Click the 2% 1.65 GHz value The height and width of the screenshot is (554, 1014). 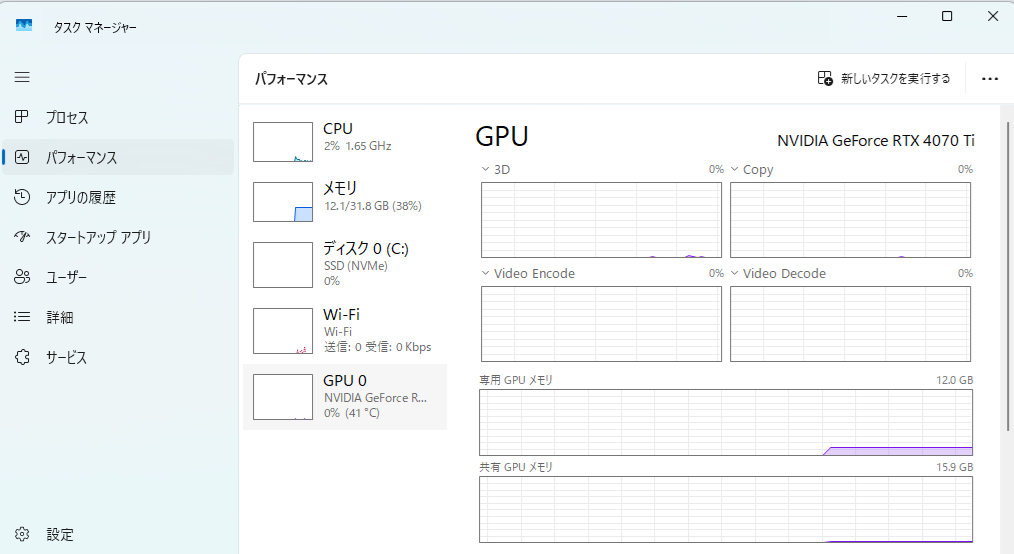(x=358, y=146)
